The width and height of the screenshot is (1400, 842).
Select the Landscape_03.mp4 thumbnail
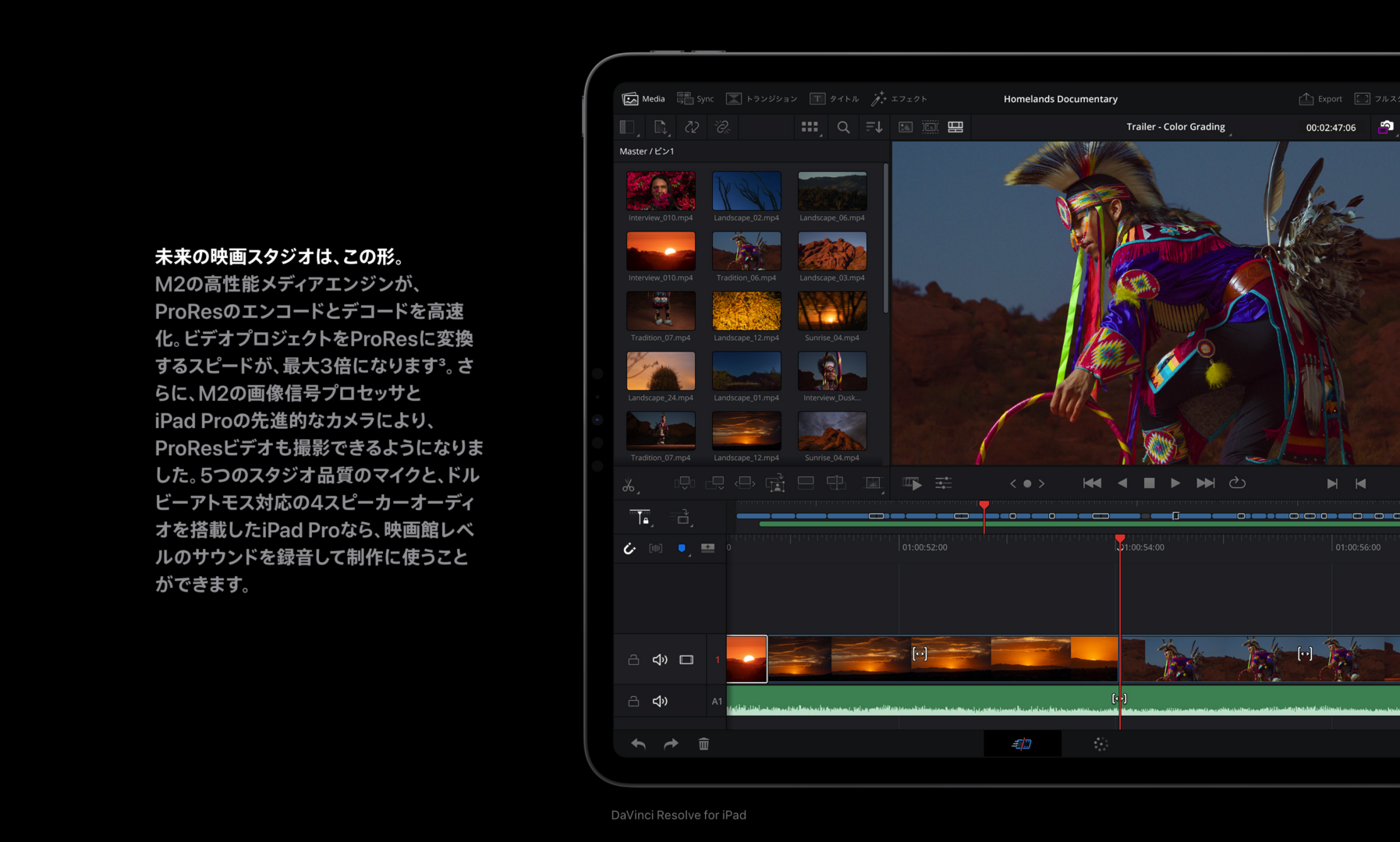[x=832, y=251]
